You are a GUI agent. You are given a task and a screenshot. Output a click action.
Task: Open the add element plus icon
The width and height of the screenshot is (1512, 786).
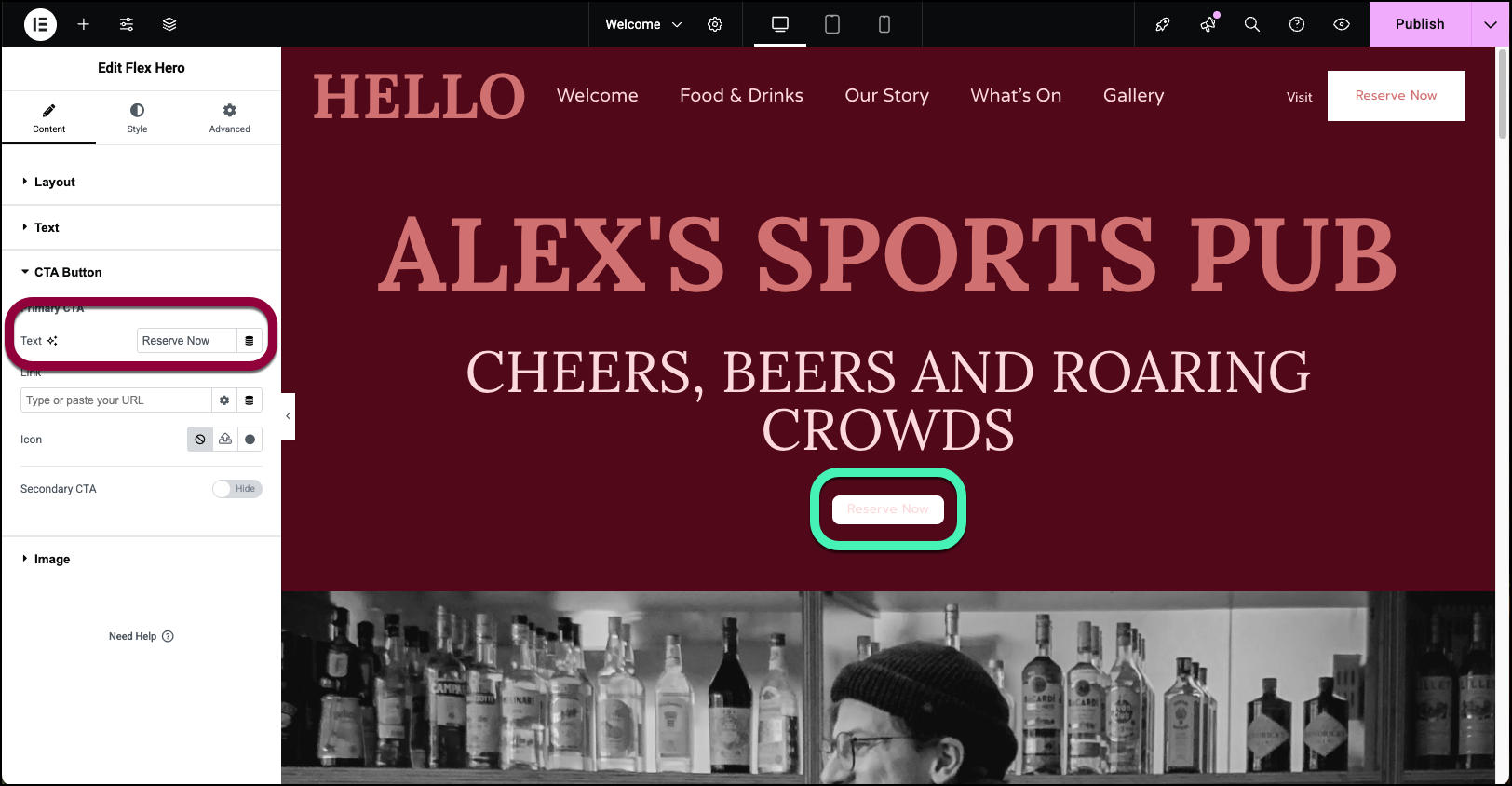pyautogui.click(x=84, y=24)
